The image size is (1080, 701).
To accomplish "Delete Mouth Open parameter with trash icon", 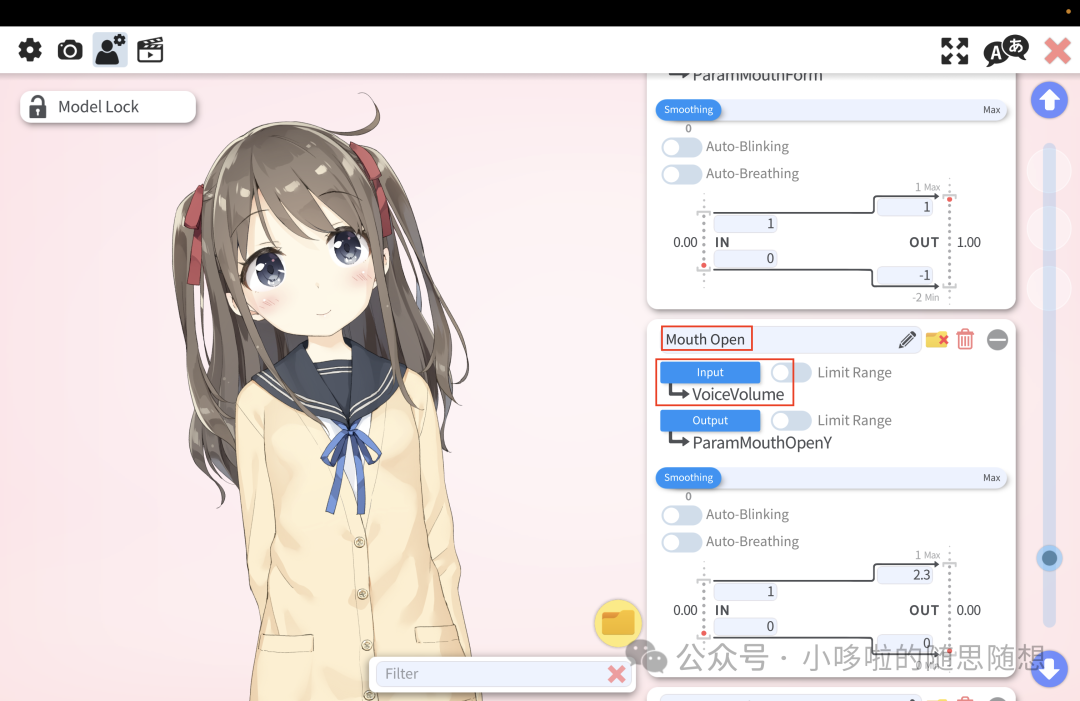I will (x=965, y=340).
